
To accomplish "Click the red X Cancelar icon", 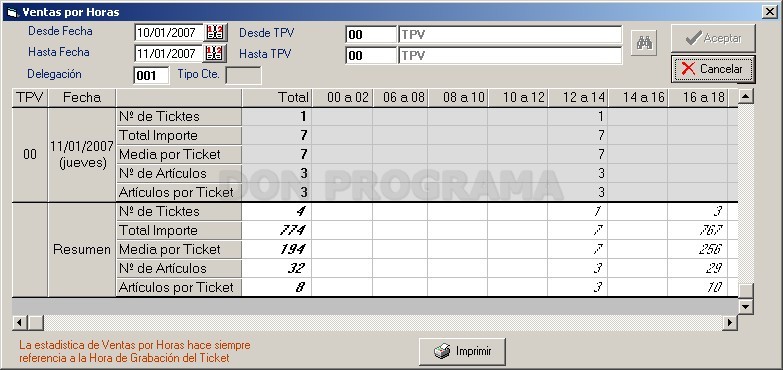I will [688, 69].
